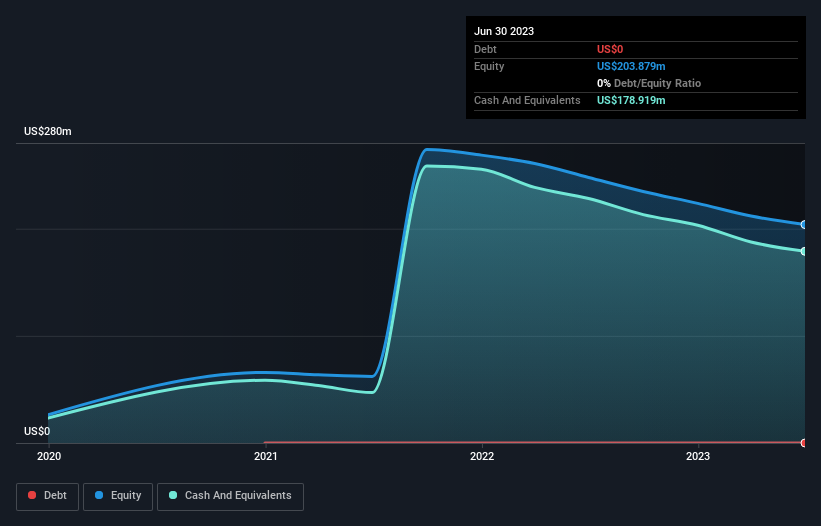Click the Jun 30 2023 tooltip date
Viewport: 821px width, 526px height.
(x=504, y=31)
